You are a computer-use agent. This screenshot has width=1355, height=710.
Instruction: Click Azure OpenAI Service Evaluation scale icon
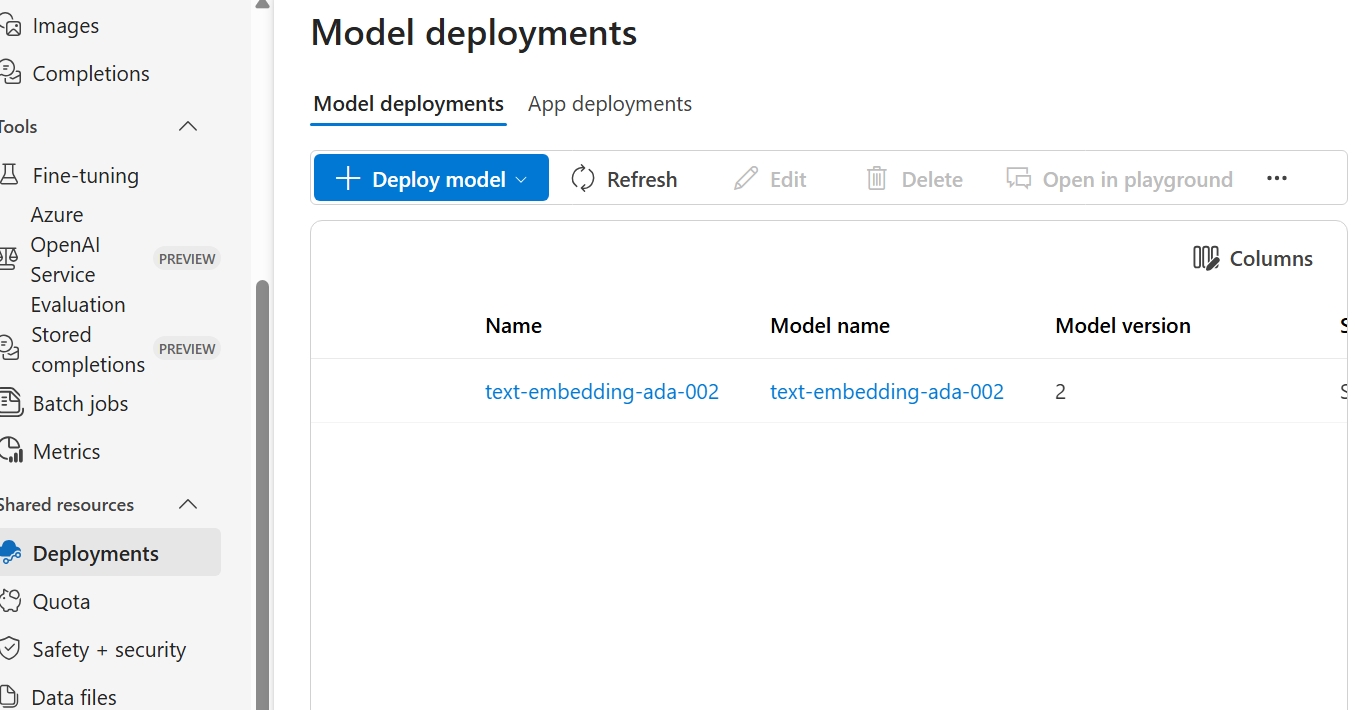(x=9, y=259)
